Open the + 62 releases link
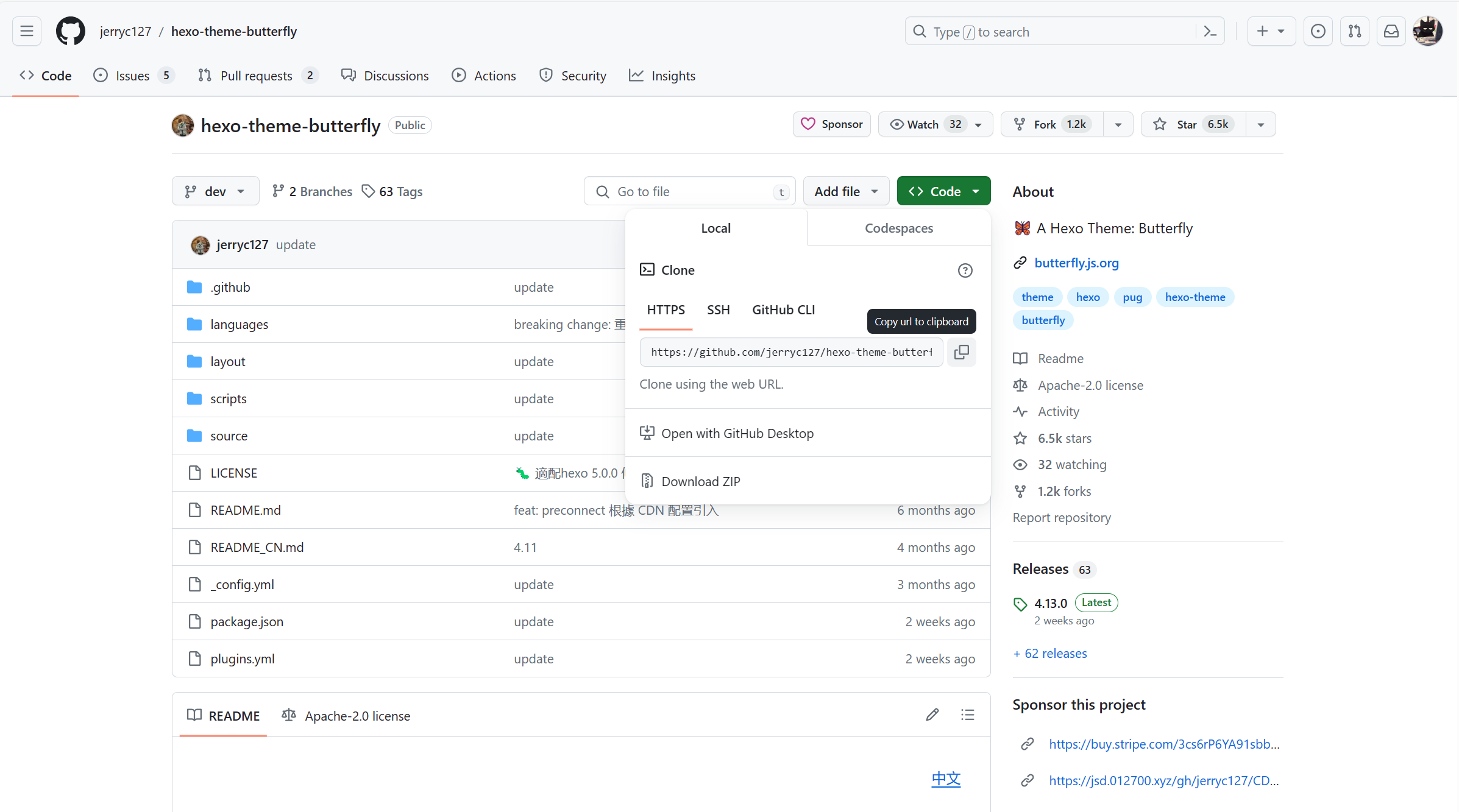Image resolution: width=1459 pixels, height=812 pixels. [1050, 653]
